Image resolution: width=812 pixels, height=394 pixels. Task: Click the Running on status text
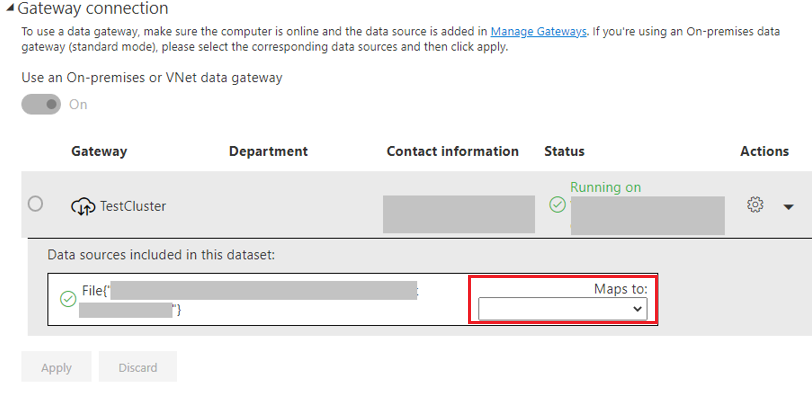pos(605,187)
